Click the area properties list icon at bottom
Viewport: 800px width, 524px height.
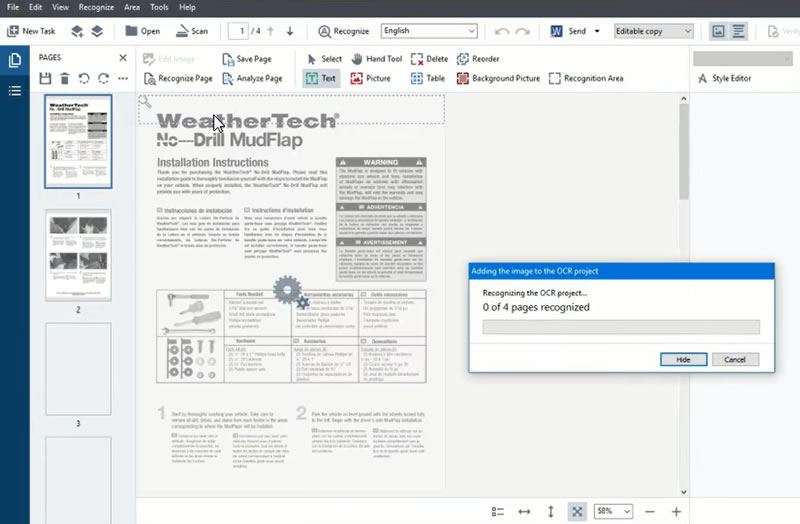[x=497, y=511]
